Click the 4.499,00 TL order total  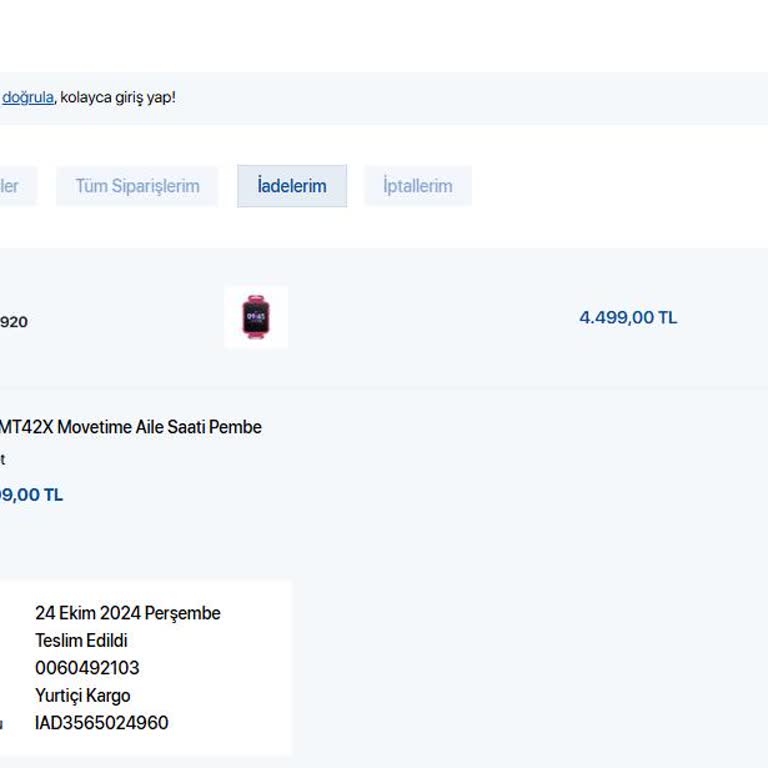pos(628,318)
